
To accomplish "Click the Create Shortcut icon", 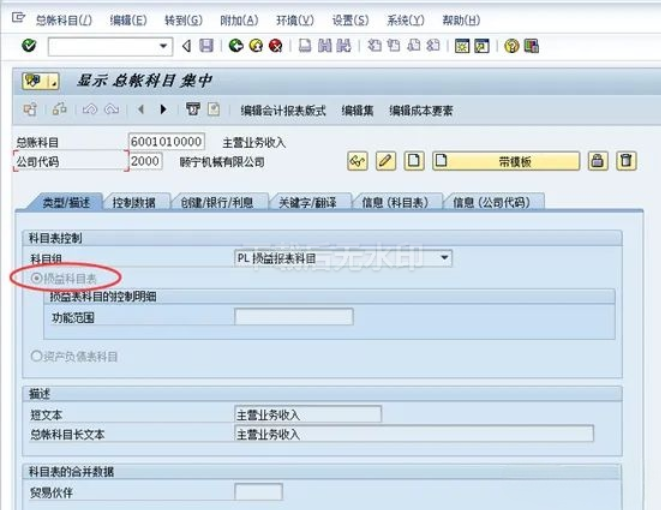I will (x=482, y=46).
